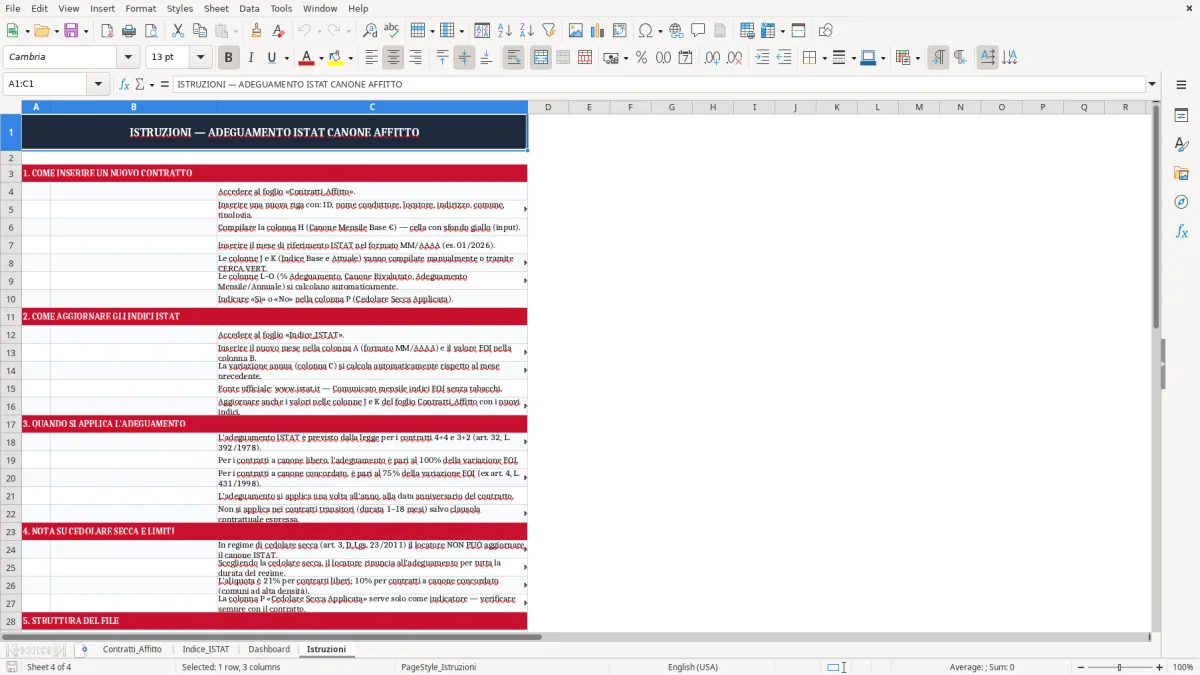Export directly as PDF
The width and height of the screenshot is (1200, 675).
pos(106,31)
